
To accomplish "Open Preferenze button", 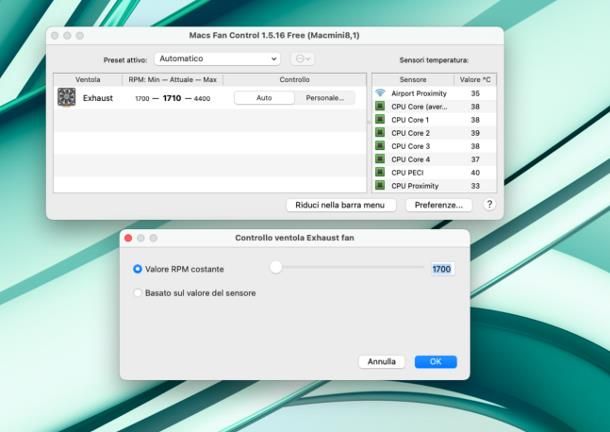I will click(x=439, y=205).
